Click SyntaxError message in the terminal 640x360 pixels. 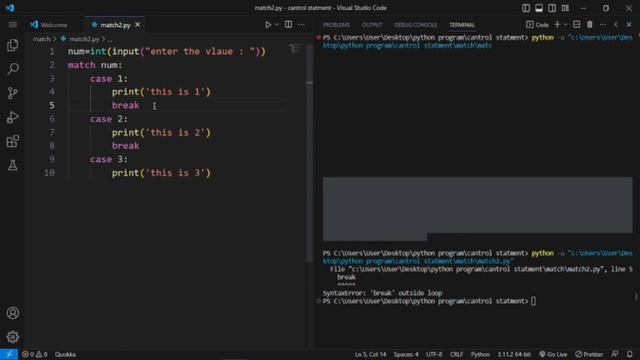[382, 293]
